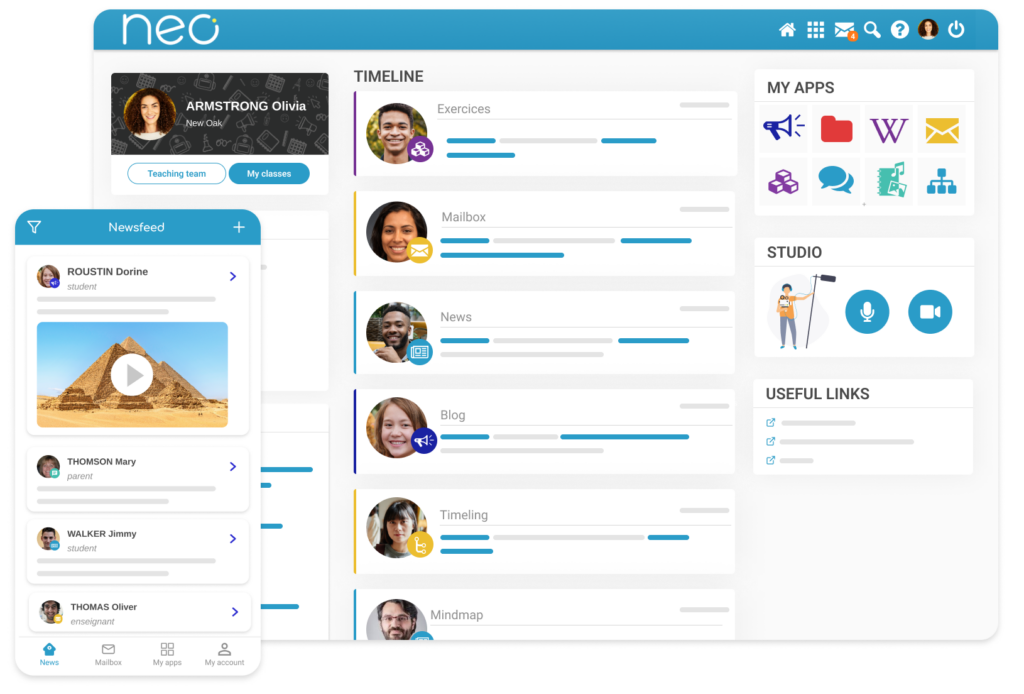The height and width of the screenshot is (694, 1024).
Task: Click the home icon in top bar
Action: (x=787, y=30)
